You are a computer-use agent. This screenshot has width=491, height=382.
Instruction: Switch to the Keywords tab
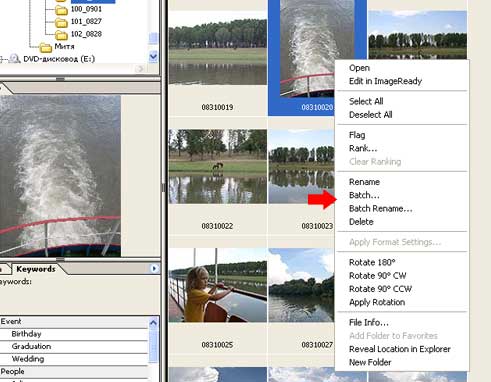point(36,269)
